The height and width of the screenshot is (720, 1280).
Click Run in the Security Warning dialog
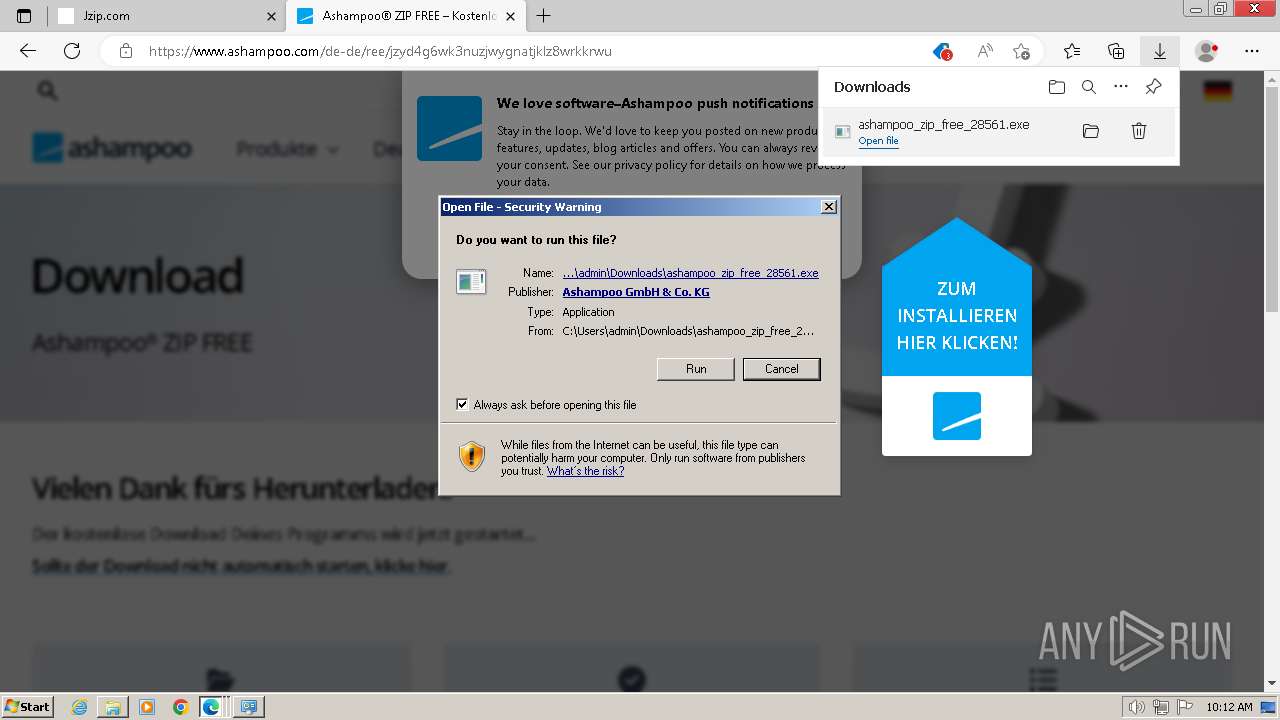coord(696,369)
